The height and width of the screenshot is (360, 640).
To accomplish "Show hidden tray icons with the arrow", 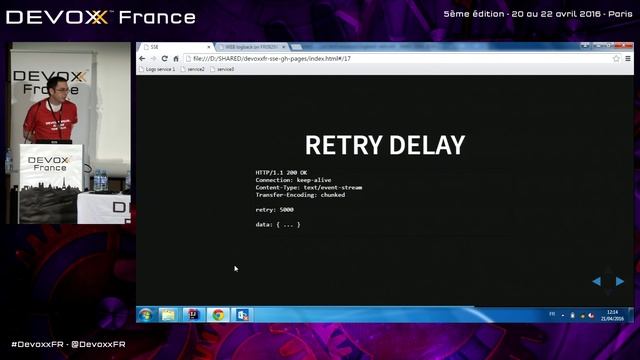I will (563, 315).
